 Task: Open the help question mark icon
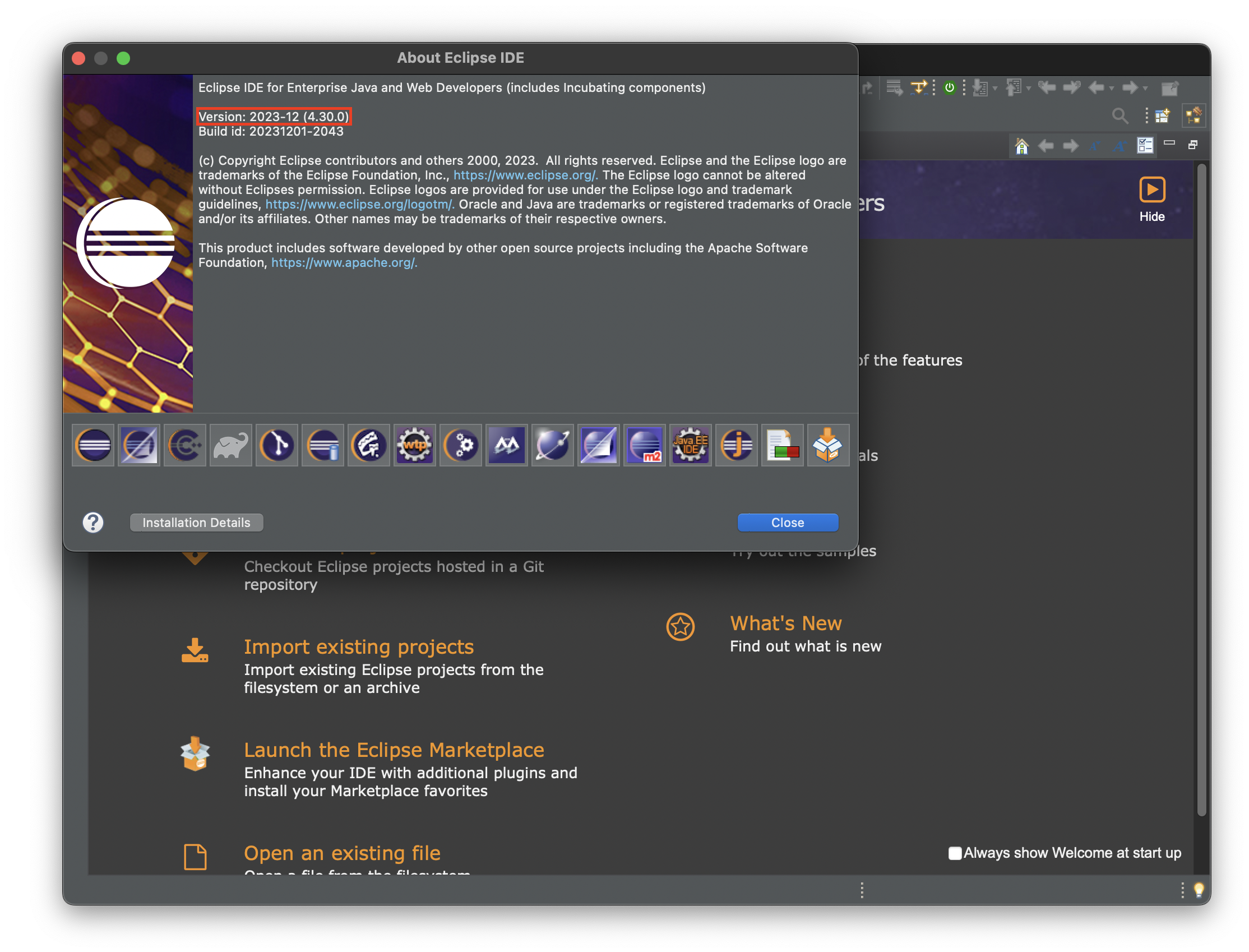pyautogui.click(x=93, y=523)
